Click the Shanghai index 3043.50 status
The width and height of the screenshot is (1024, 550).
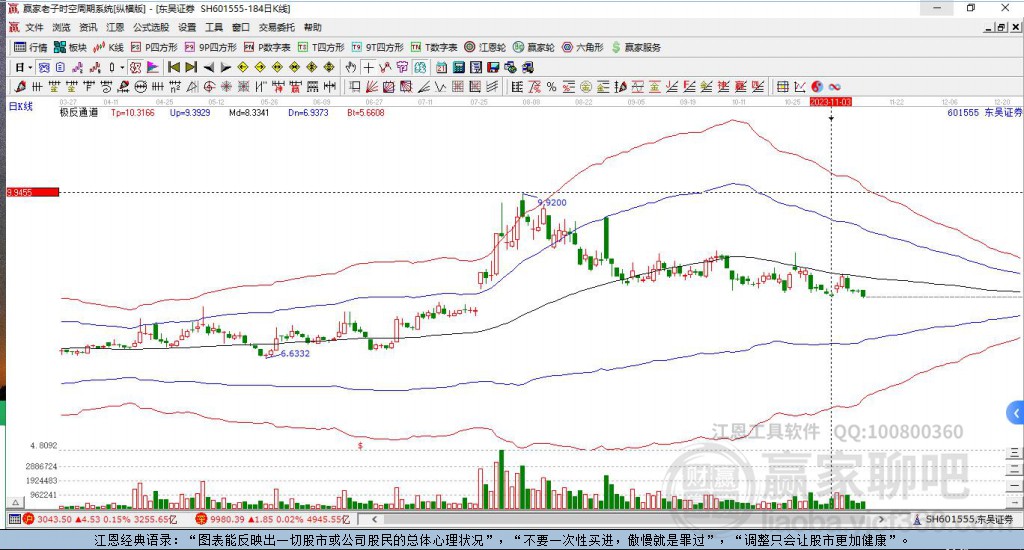pyautogui.click(x=101, y=519)
